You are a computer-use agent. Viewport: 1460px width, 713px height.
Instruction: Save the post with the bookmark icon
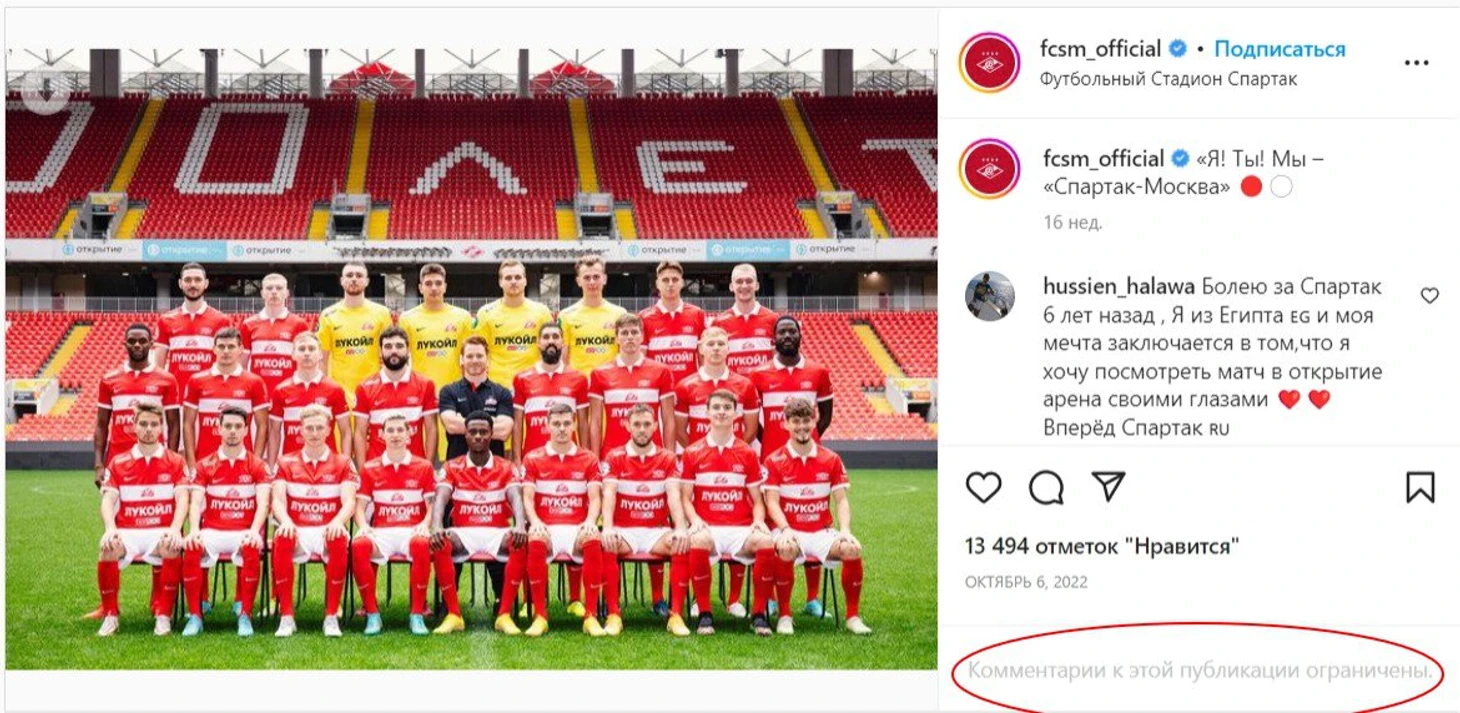1420,487
